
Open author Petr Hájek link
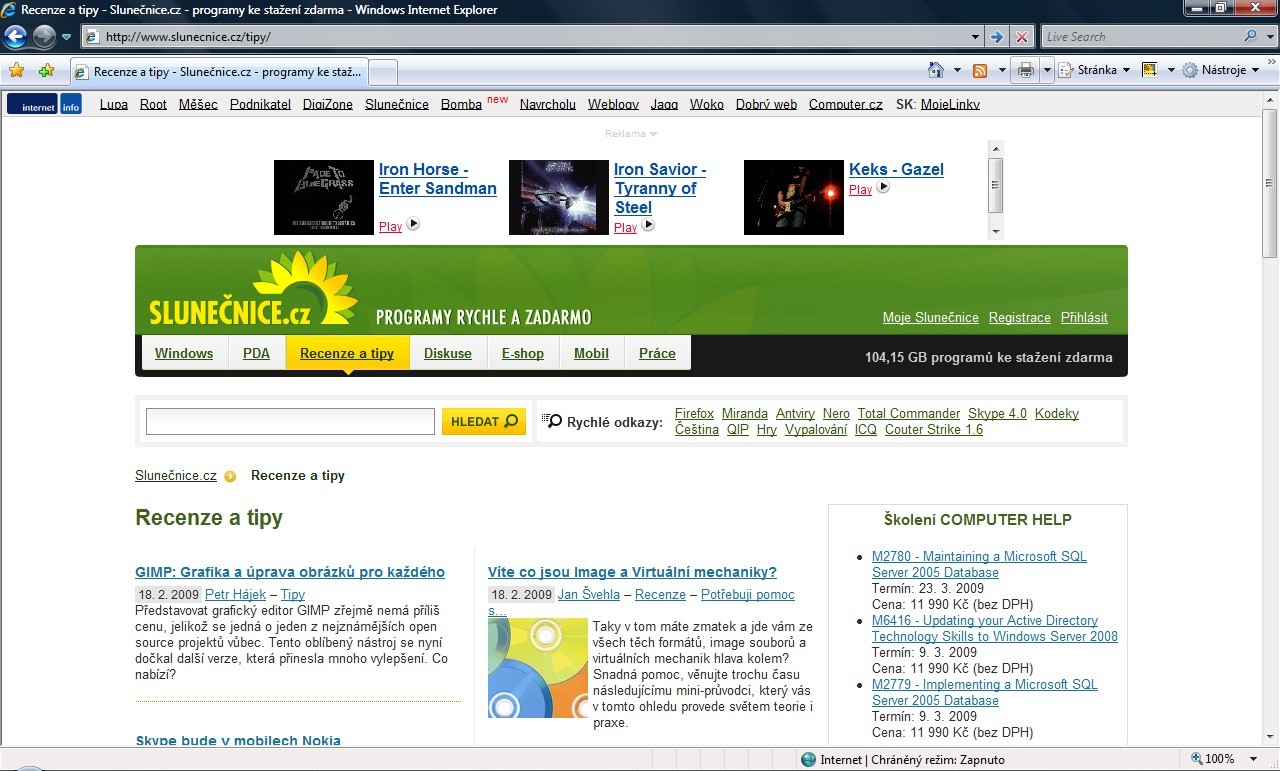236,594
